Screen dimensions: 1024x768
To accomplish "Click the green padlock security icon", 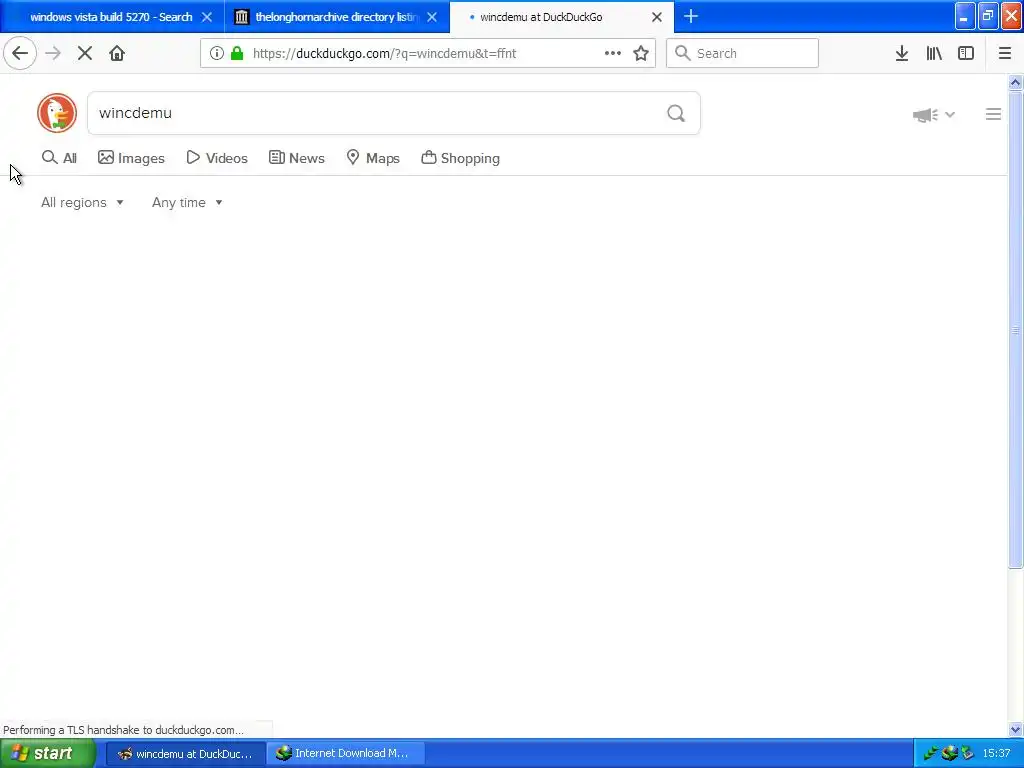I will (x=237, y=53).
